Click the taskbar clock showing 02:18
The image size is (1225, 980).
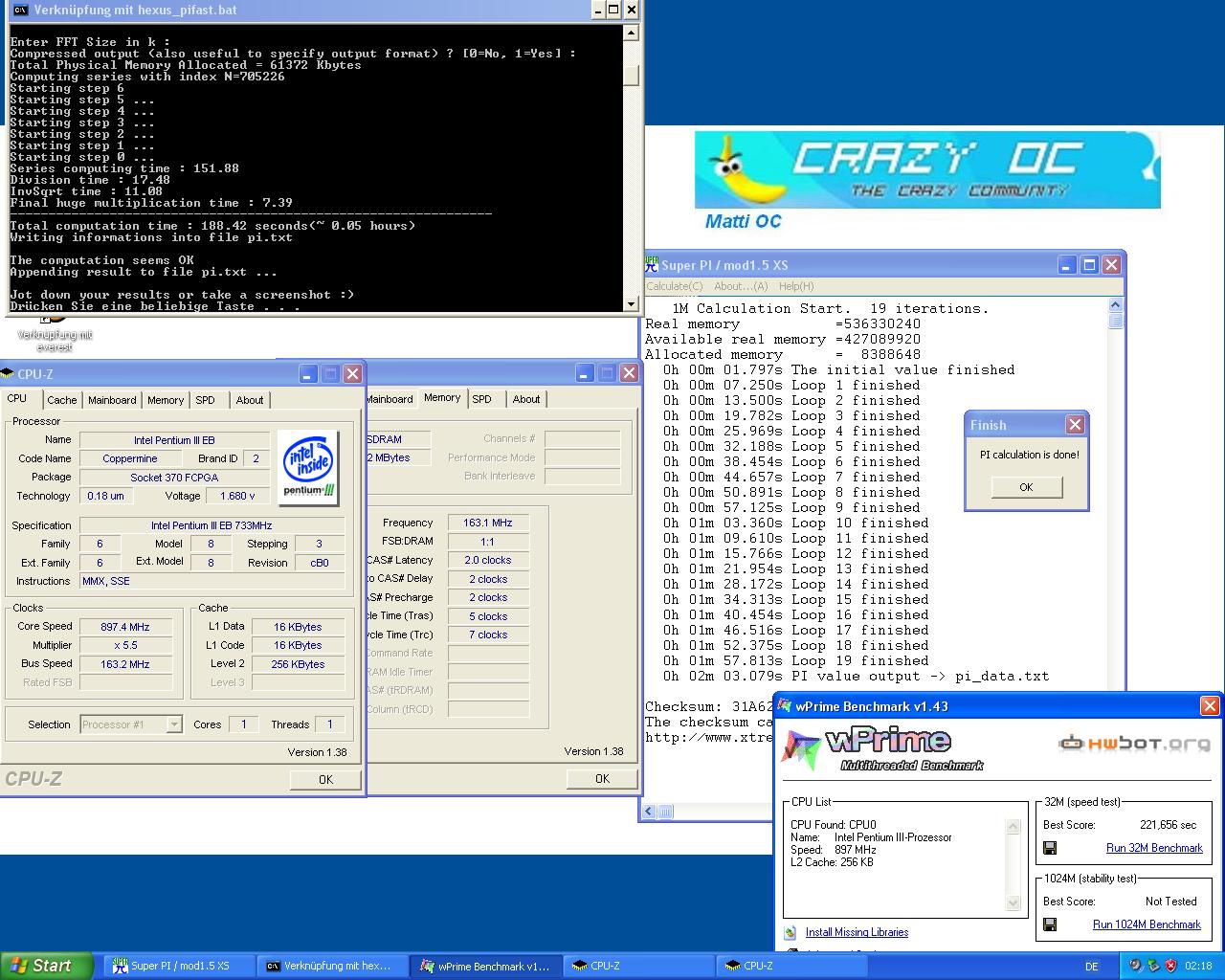pyautogui.click(x=1198, y=967)
